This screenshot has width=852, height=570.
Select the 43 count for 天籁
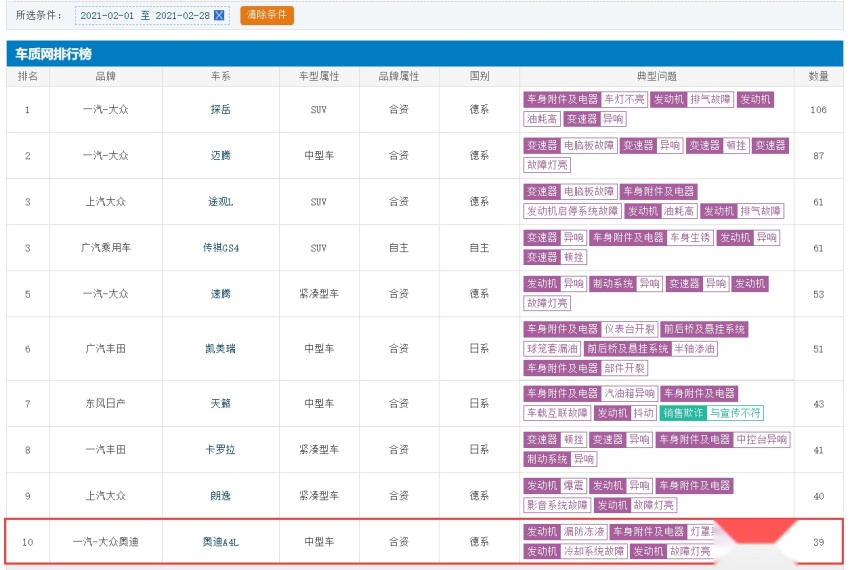(818, 404)
